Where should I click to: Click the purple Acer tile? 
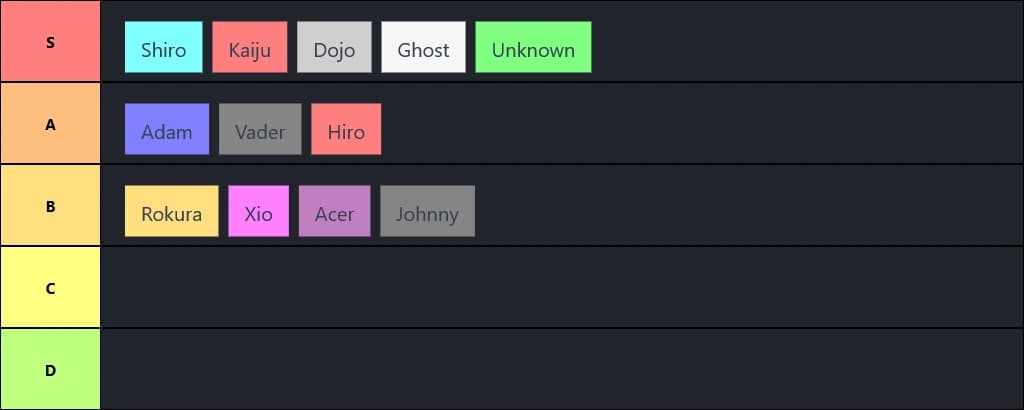tap(334, 212)
